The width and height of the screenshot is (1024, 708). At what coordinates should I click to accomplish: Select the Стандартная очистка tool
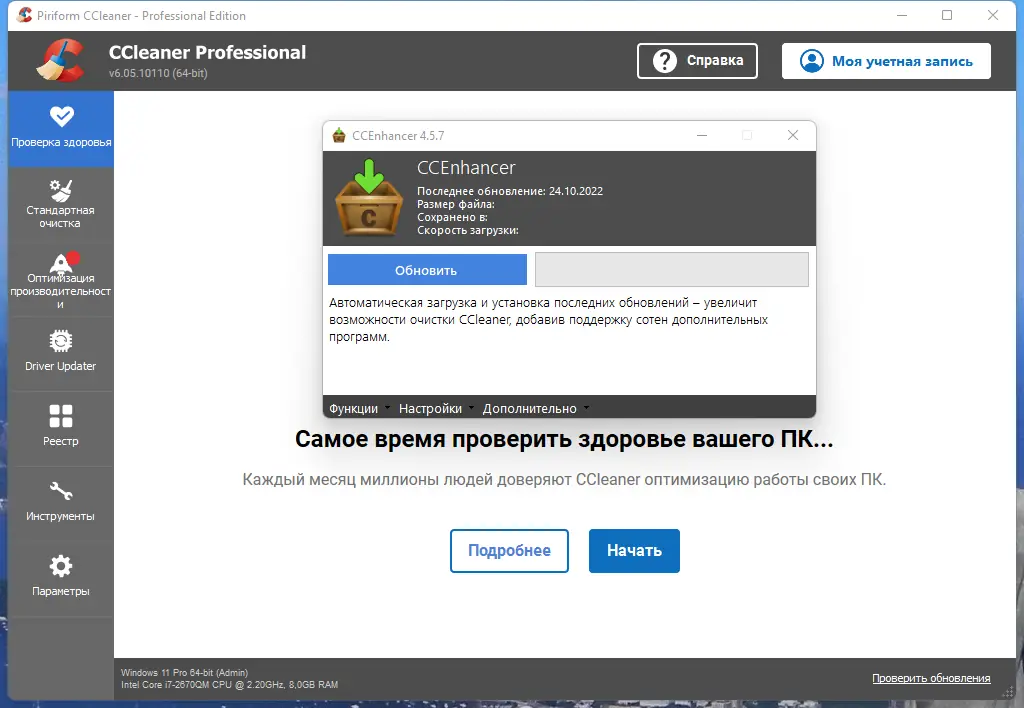[x=61, y=203]
